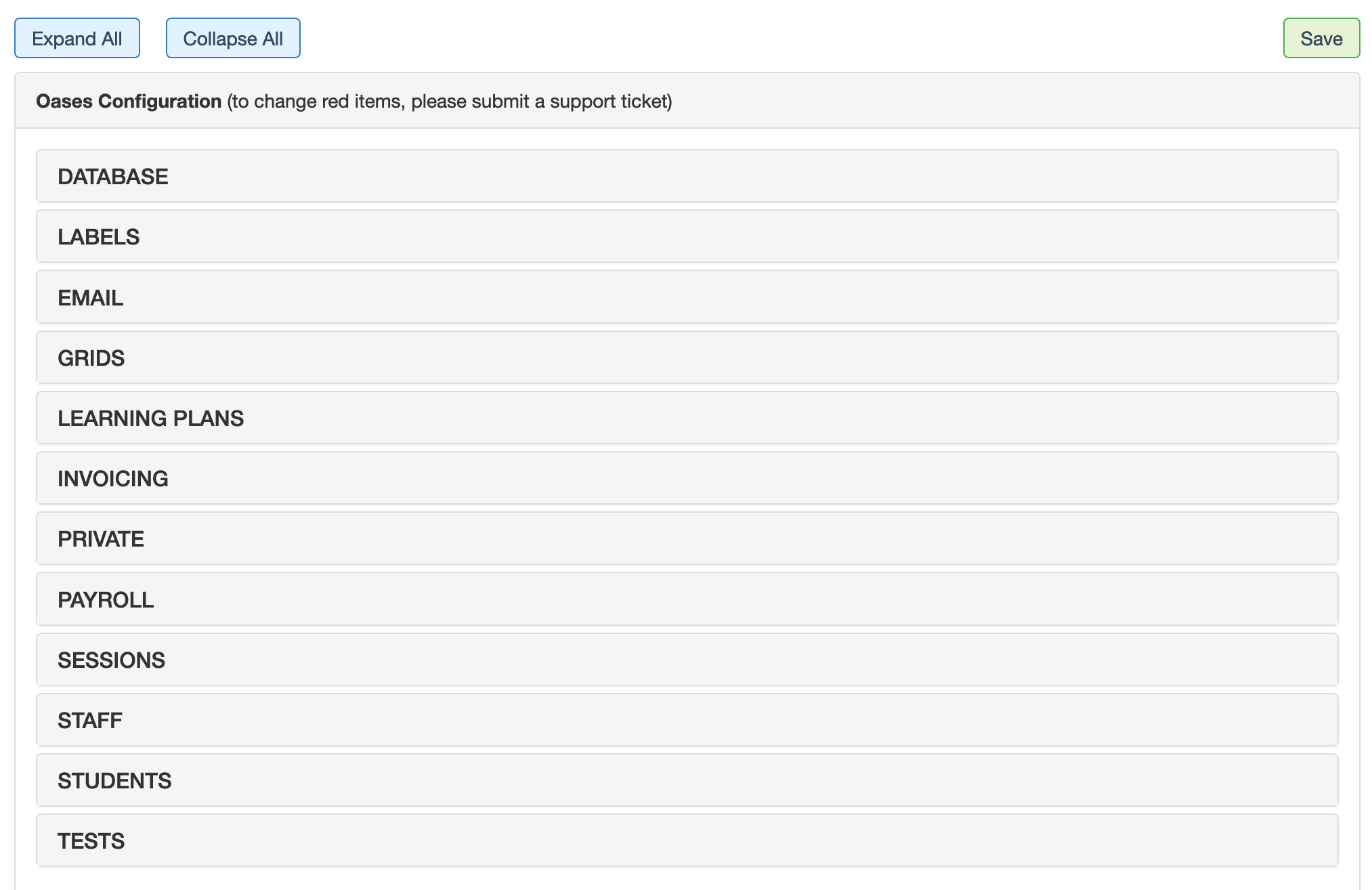The width and height of the screenshot is (1372, 890).
Task: Expand the DATABASE section
Action: tap(687, 176)
